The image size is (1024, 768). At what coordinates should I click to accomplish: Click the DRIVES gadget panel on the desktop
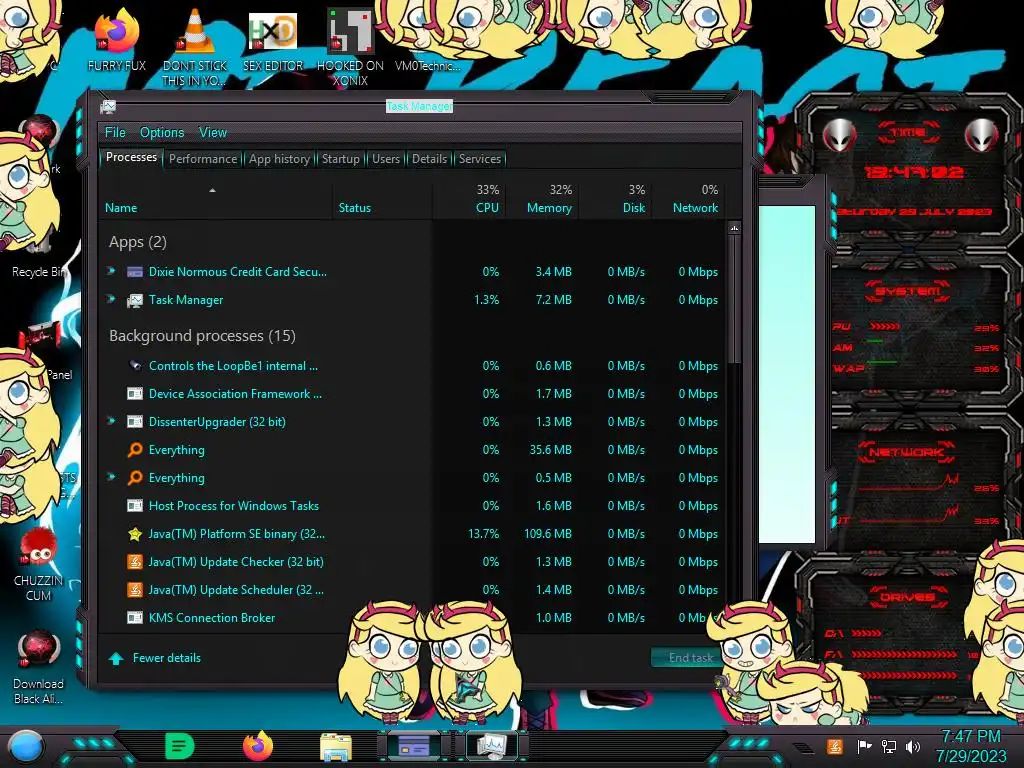(908, 633)
